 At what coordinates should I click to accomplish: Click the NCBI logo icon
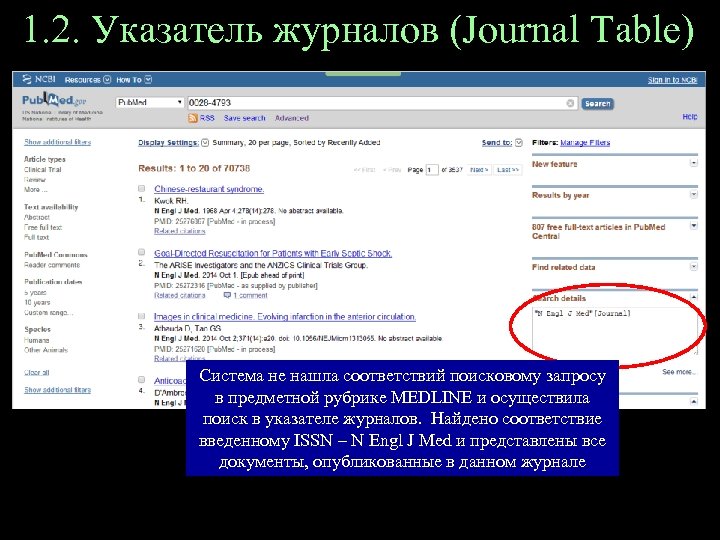click(x=27, y=79)
